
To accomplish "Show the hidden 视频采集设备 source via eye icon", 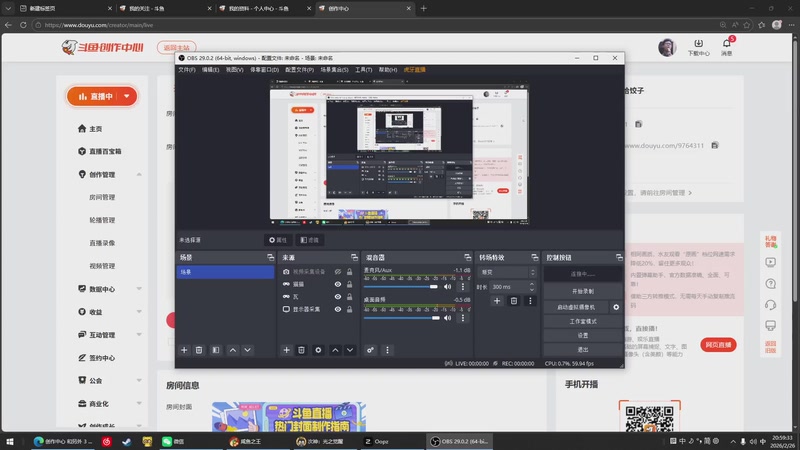I will (x=338, y=272).
